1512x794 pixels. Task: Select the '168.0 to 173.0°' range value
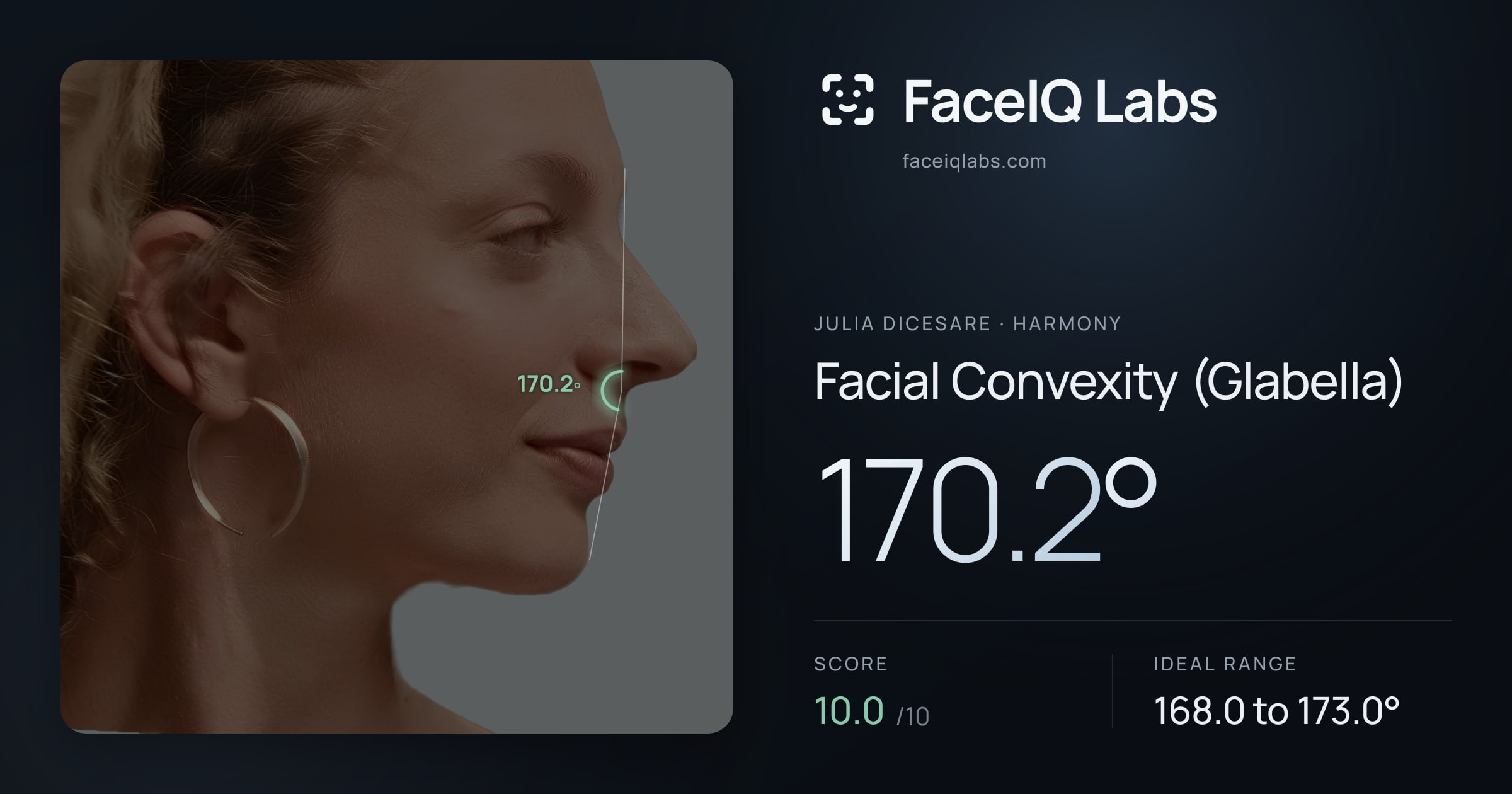pyautogui.click(x=1277, y=711)
